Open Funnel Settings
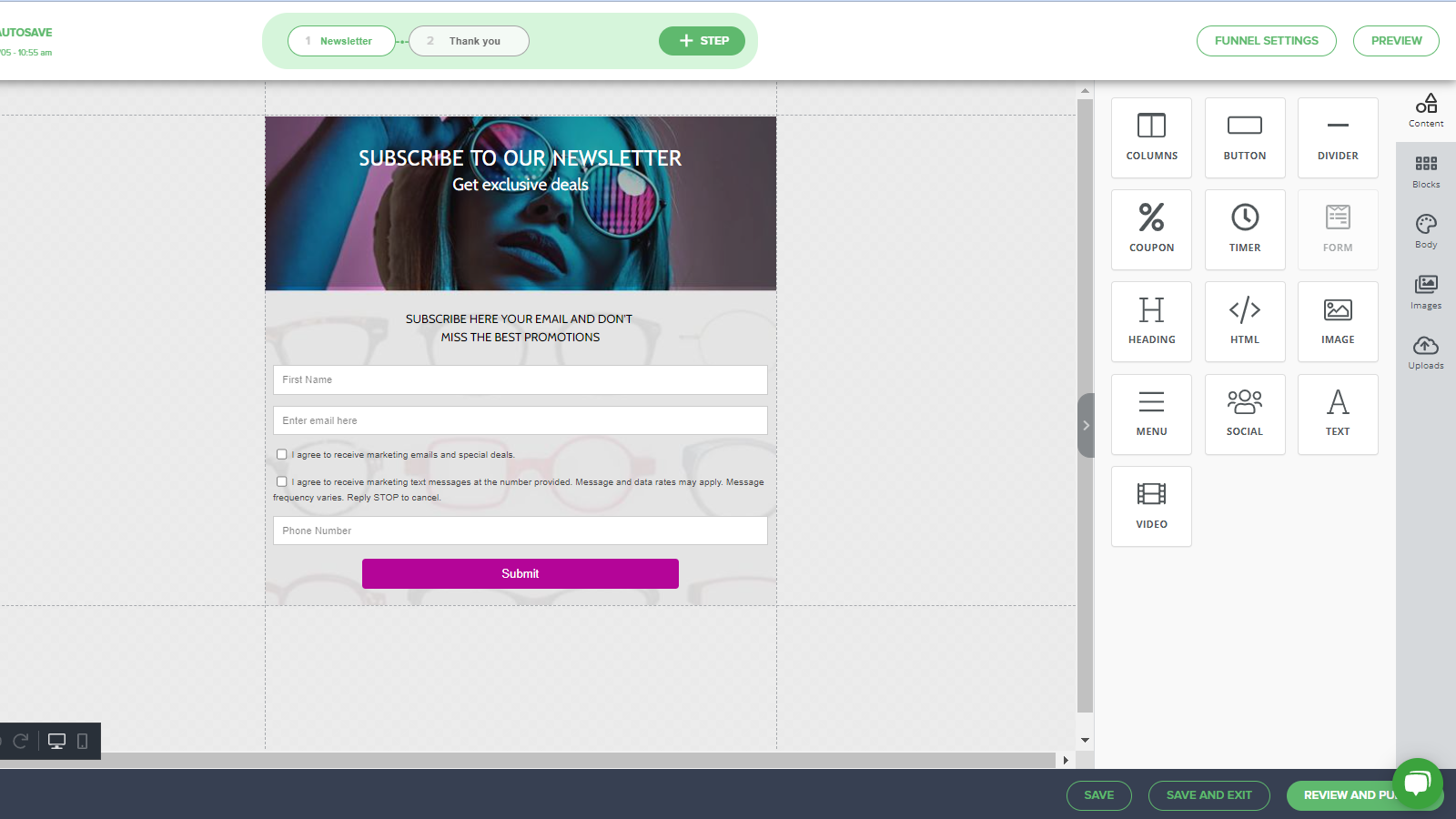 pyautogui.click(x=1266, y=40)
